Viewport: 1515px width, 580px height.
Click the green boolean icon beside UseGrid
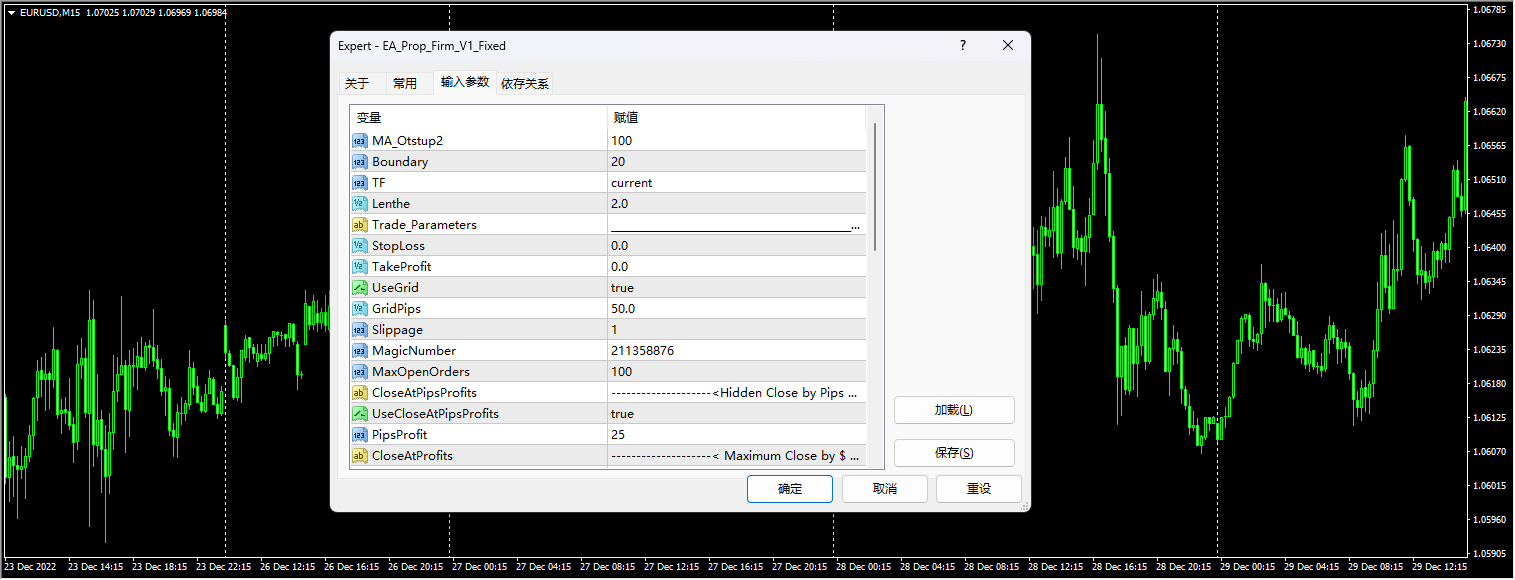pos(359,287)
